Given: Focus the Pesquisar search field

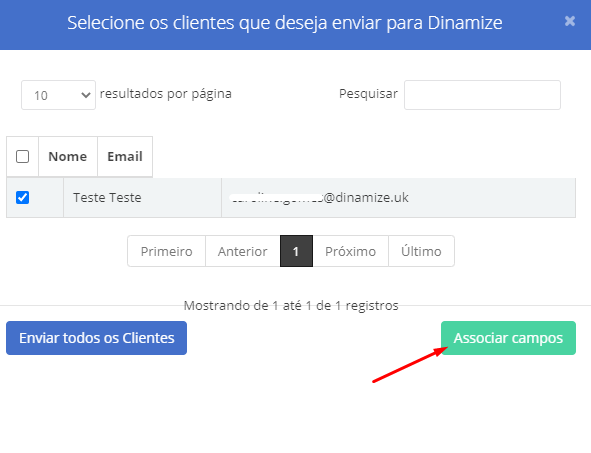Looking at the screenshot, I should [x=482, y=95].
